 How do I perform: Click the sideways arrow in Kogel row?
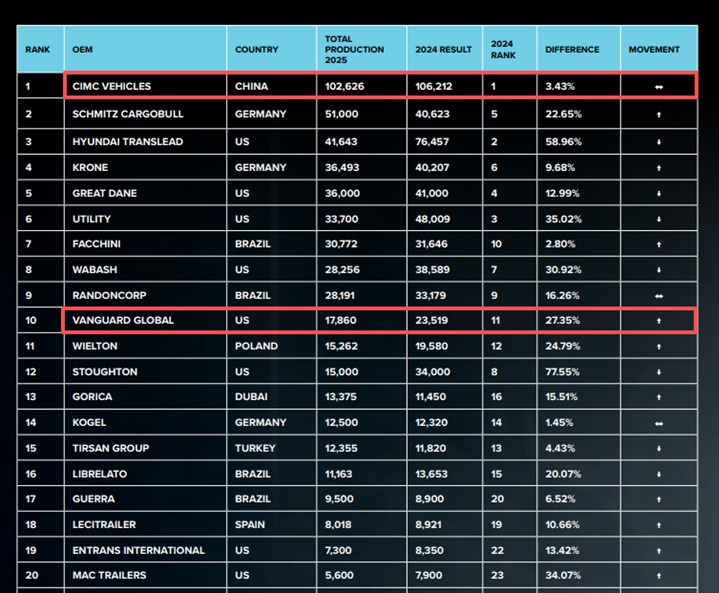659,423
